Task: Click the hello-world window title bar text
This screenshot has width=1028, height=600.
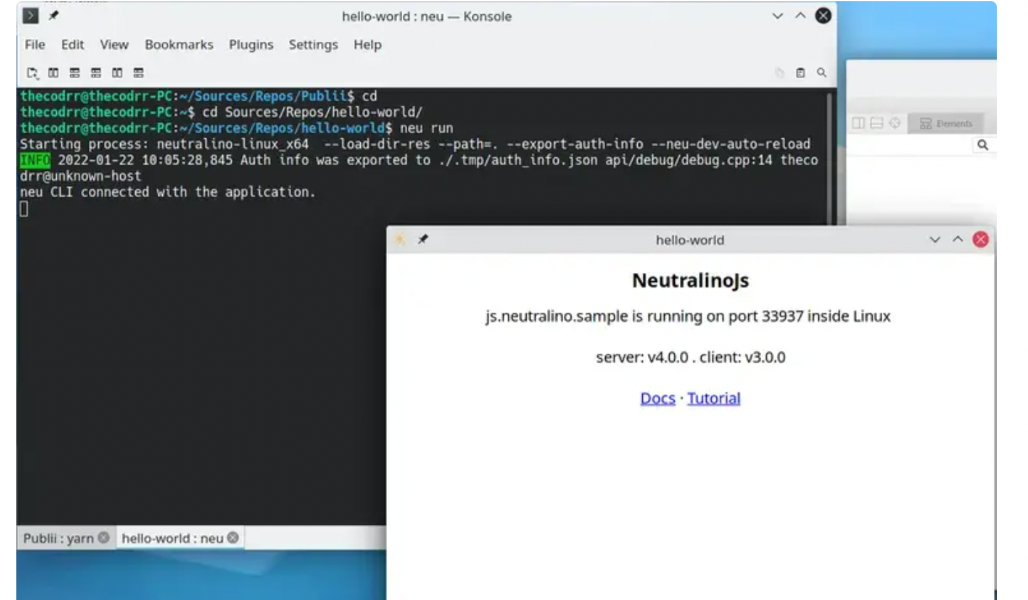Action: coord(690,240)
